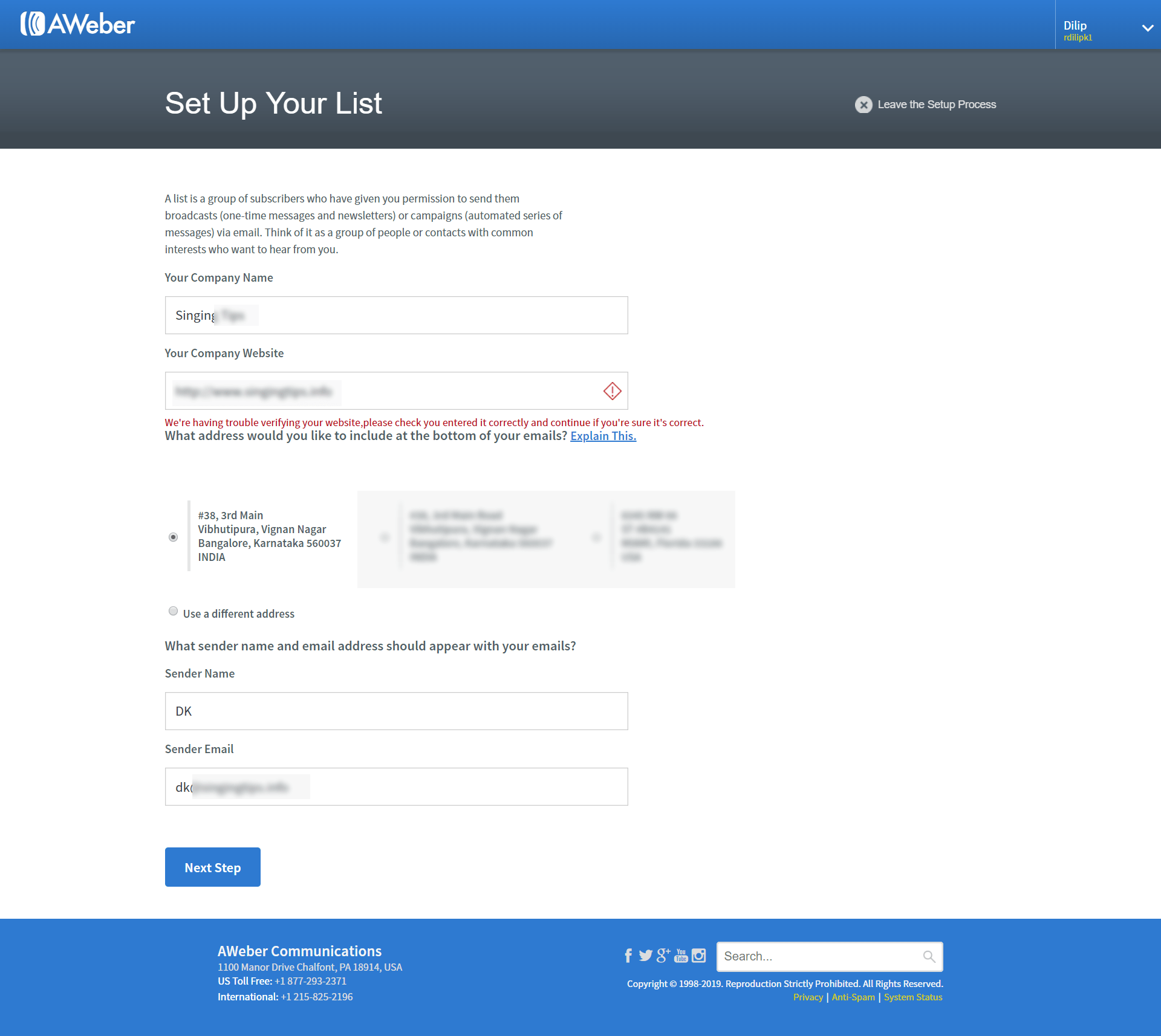Click the Use a different address label

coord(238,614)
